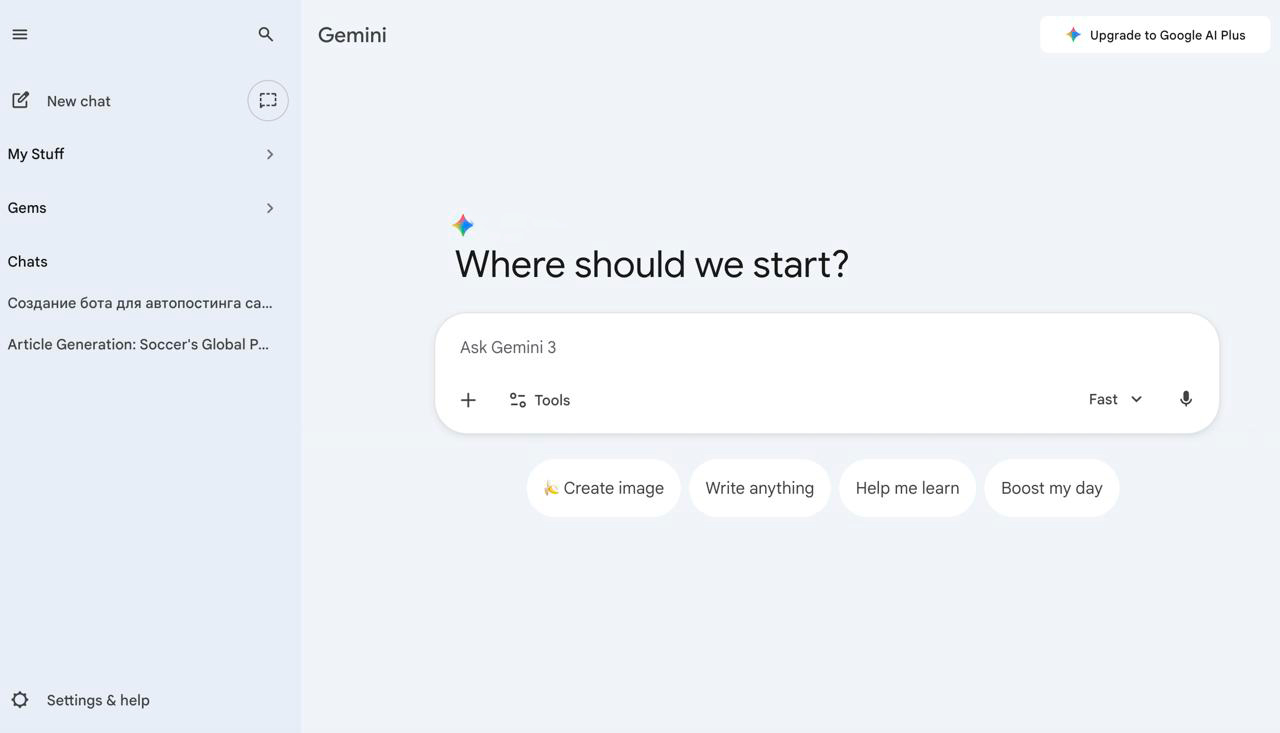Viewport: 1280px width, 733px height.
Task: Select Help me learn suggestion
Action: pos(907,488)
